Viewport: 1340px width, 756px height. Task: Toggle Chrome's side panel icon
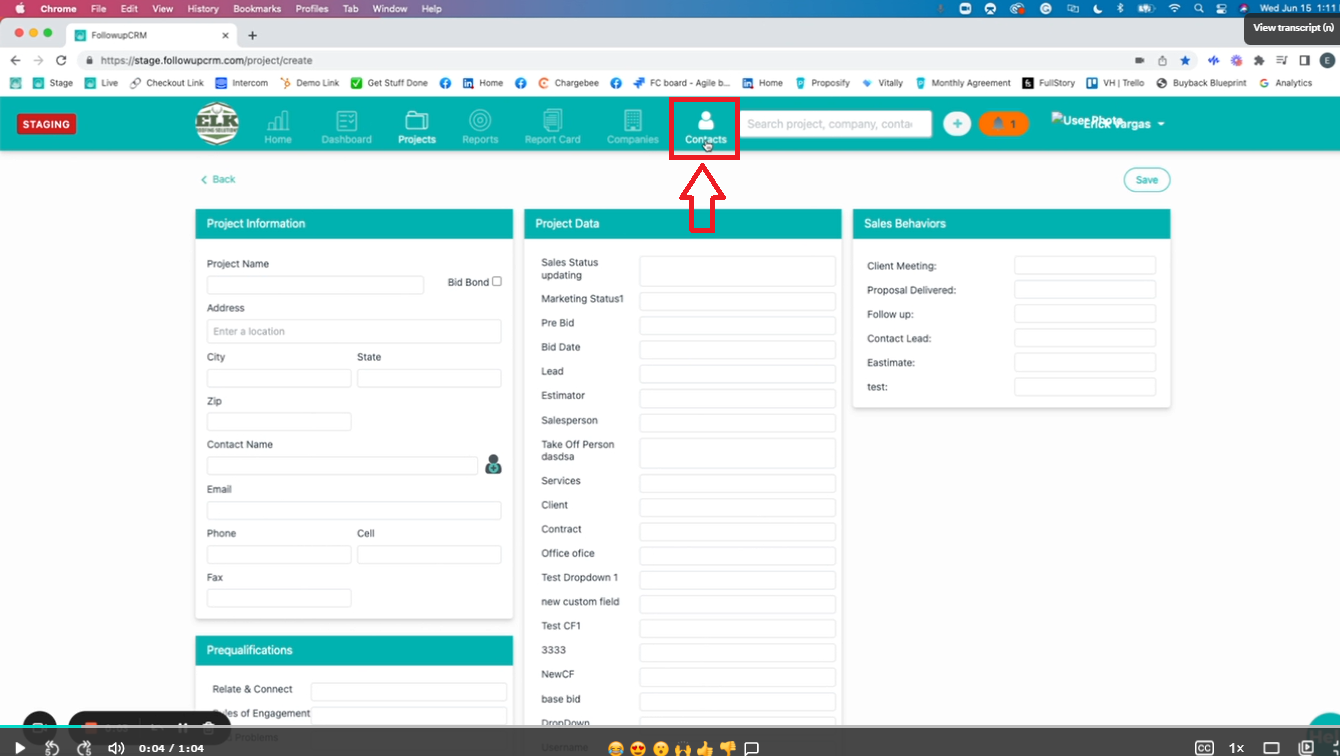pos(1304,60)
